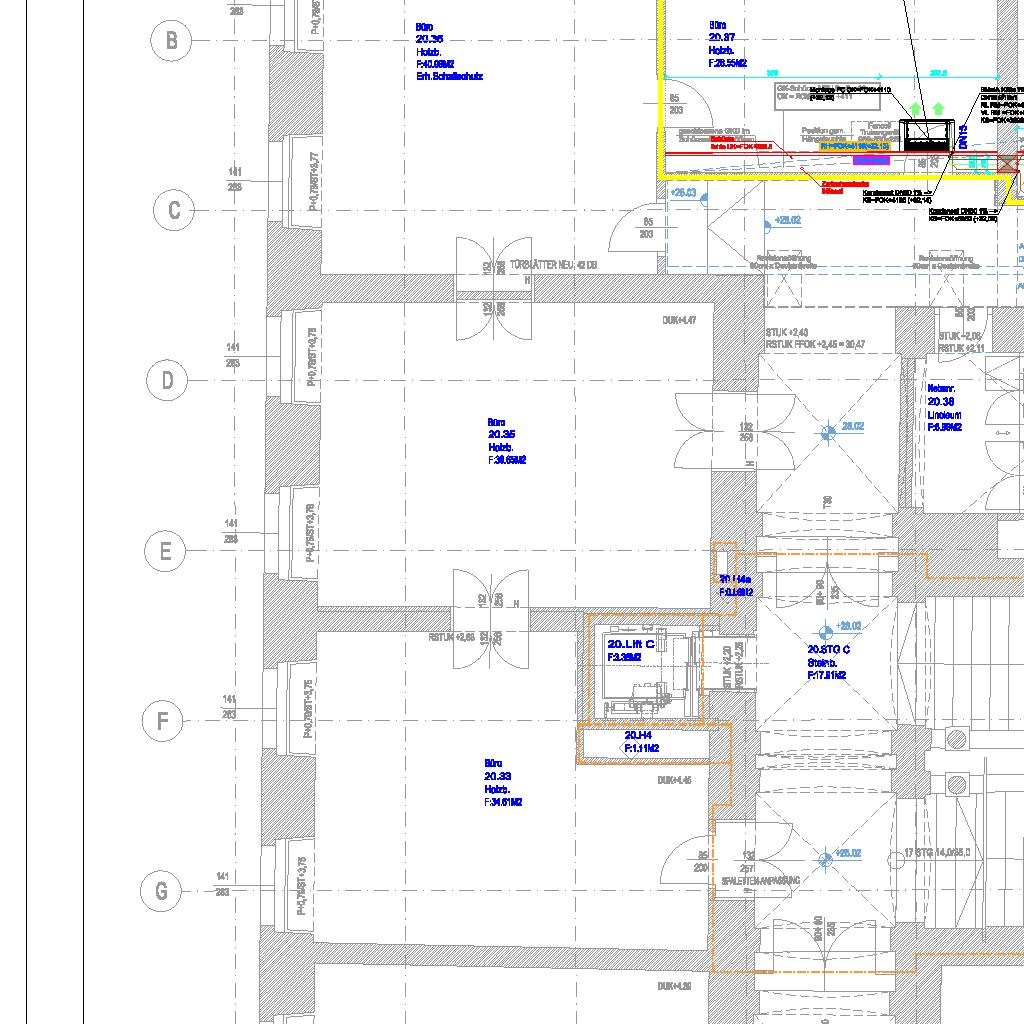Select the grid axis bubble C
1024x1024 pixels.
click(174, 211)
